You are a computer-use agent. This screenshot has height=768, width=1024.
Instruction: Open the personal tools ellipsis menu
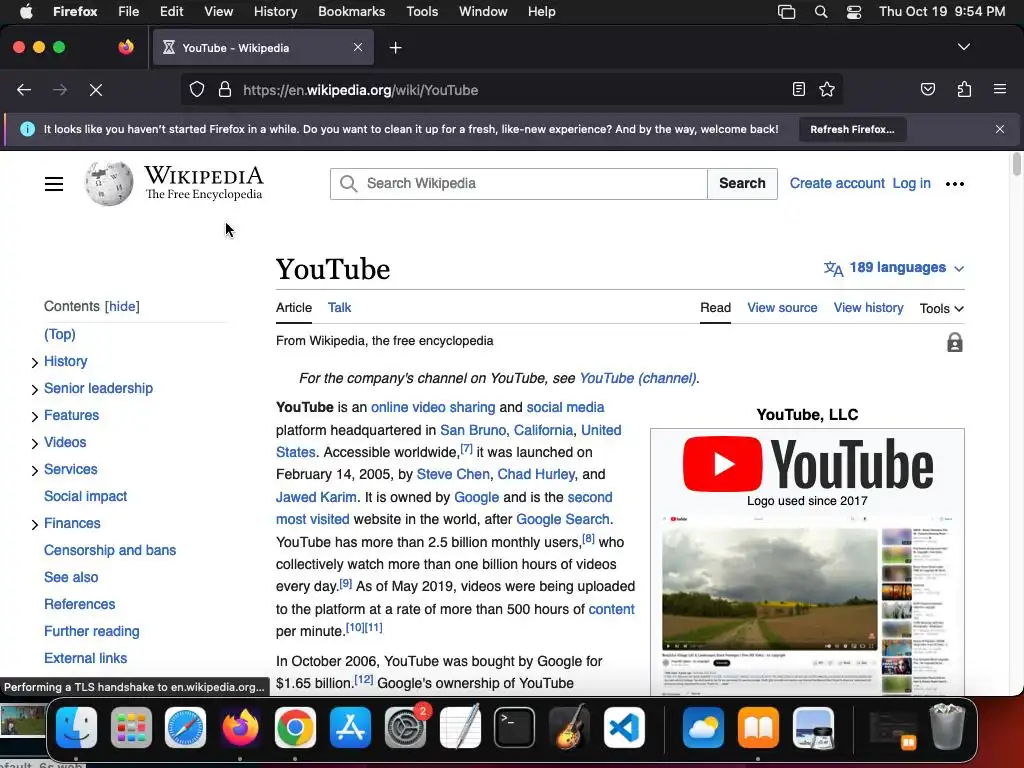tap(954, 184)
